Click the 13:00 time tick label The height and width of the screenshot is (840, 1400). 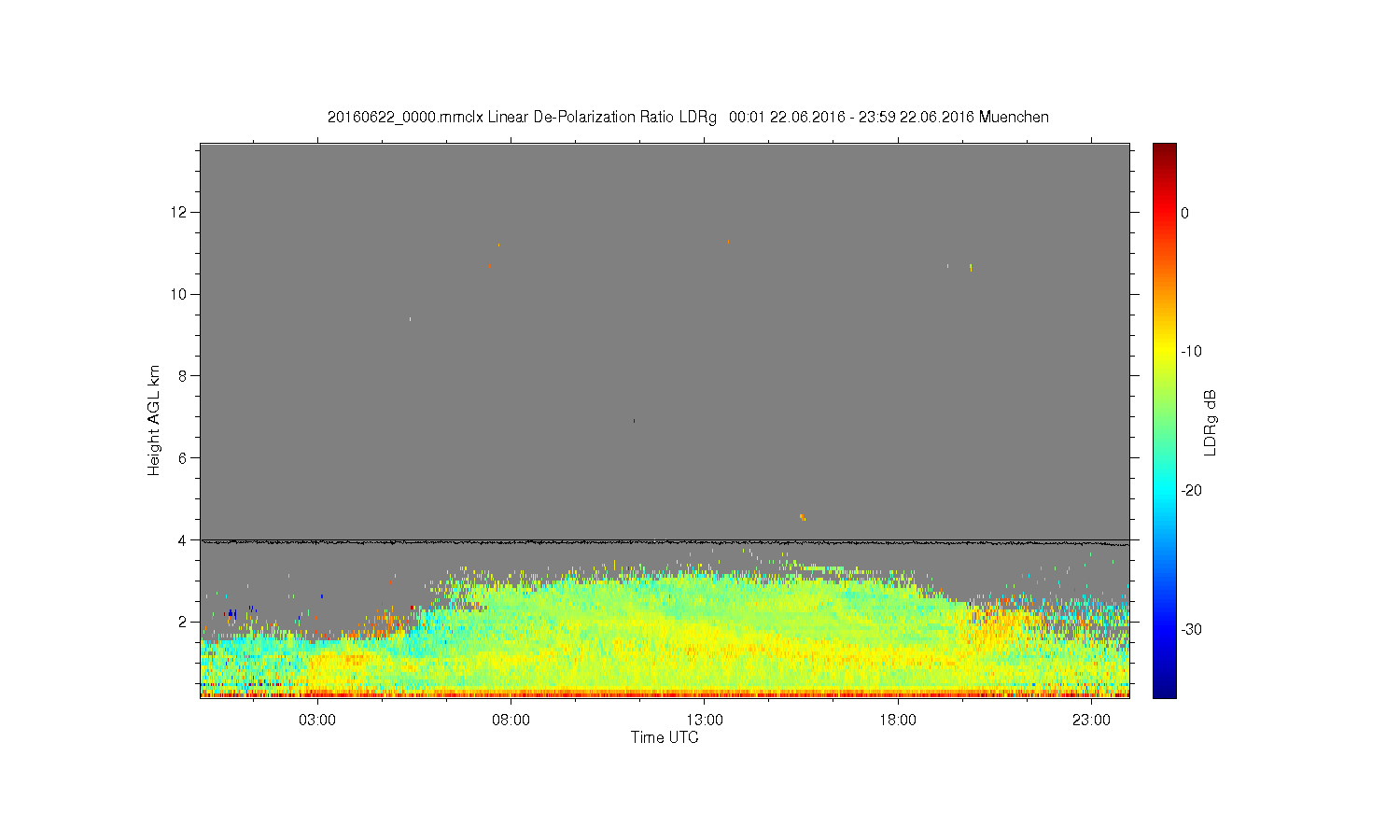(705, 721)
